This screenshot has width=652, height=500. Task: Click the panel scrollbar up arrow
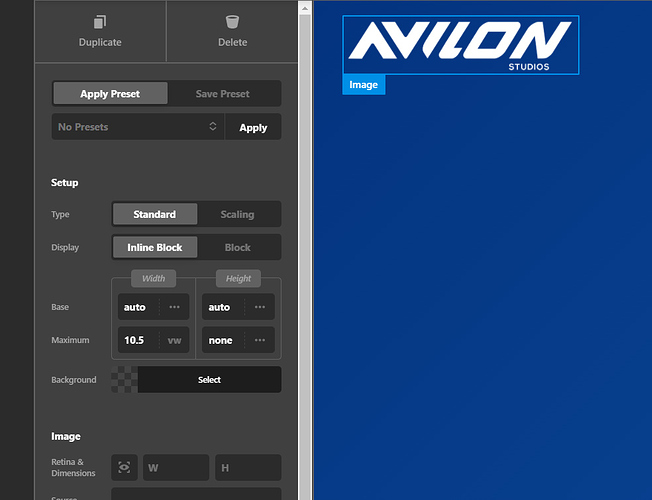(x=305, y=8)
